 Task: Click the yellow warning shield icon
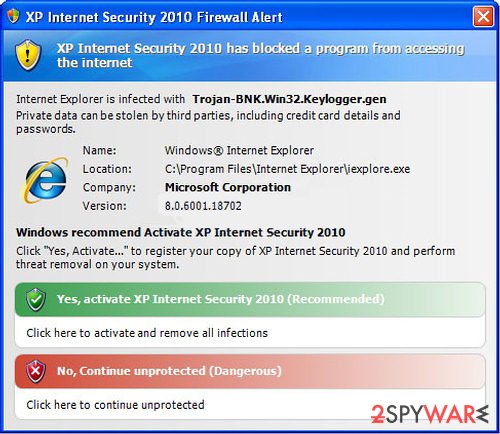28,55
